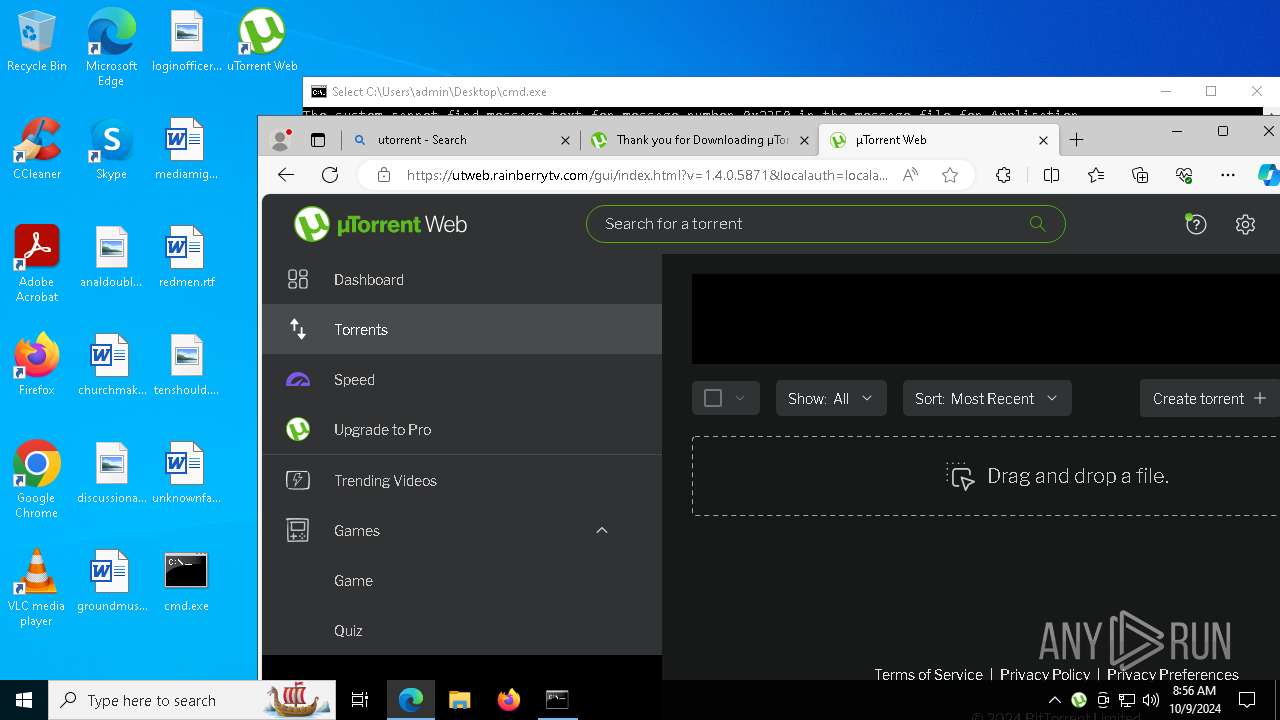Choose Upgrade to Pro
The width and height of the screenshot is (1280, 720).
(462, 430)
